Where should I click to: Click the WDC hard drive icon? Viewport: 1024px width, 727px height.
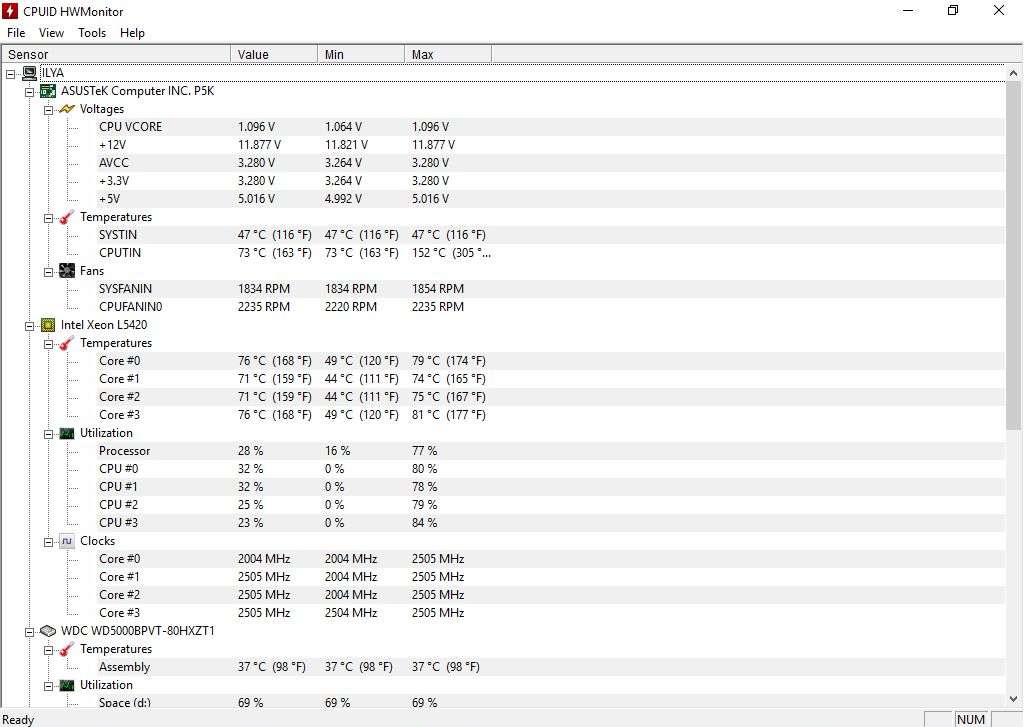tap(48, 631)
